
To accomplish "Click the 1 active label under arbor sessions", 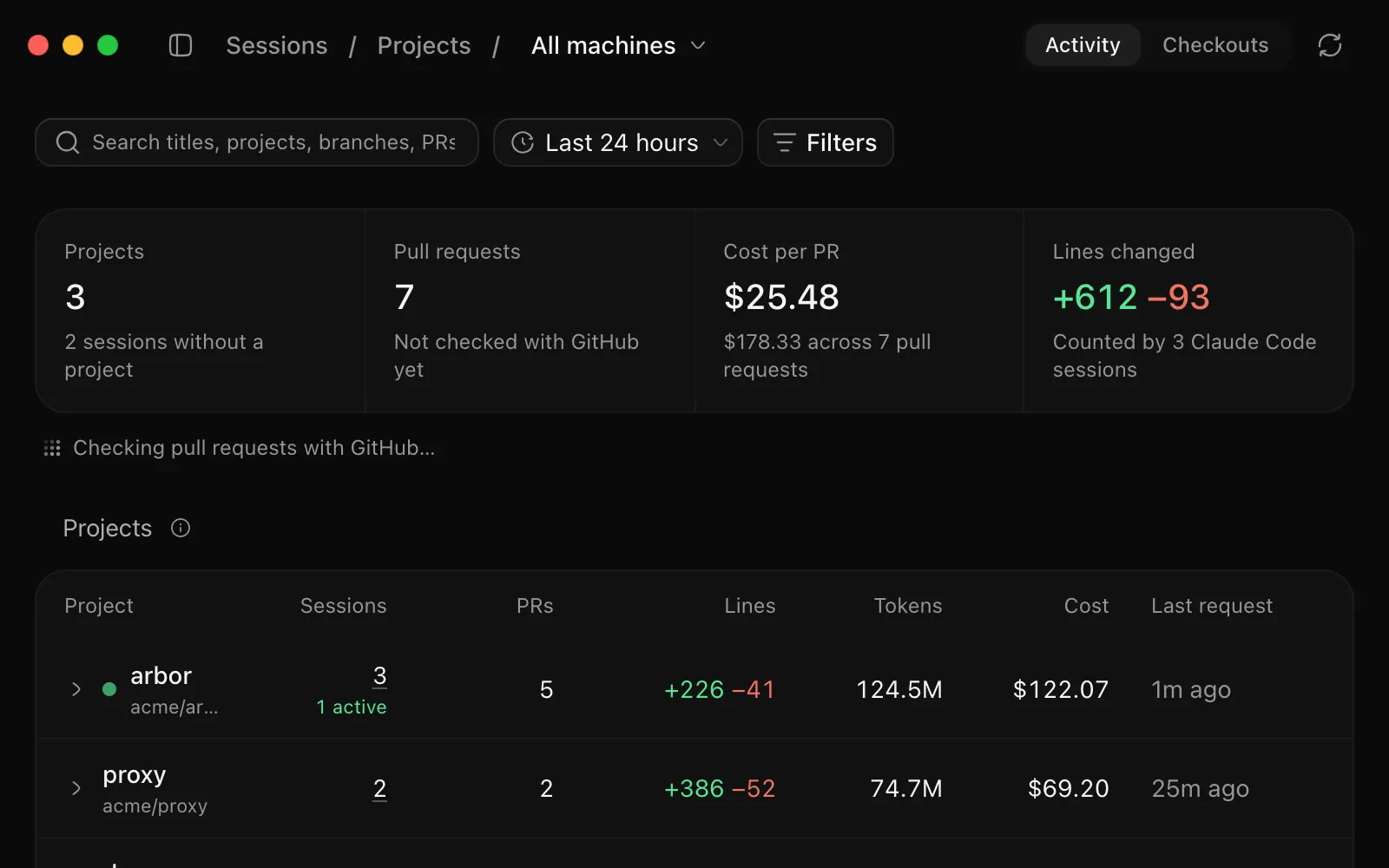I will (x=352, y=707).
